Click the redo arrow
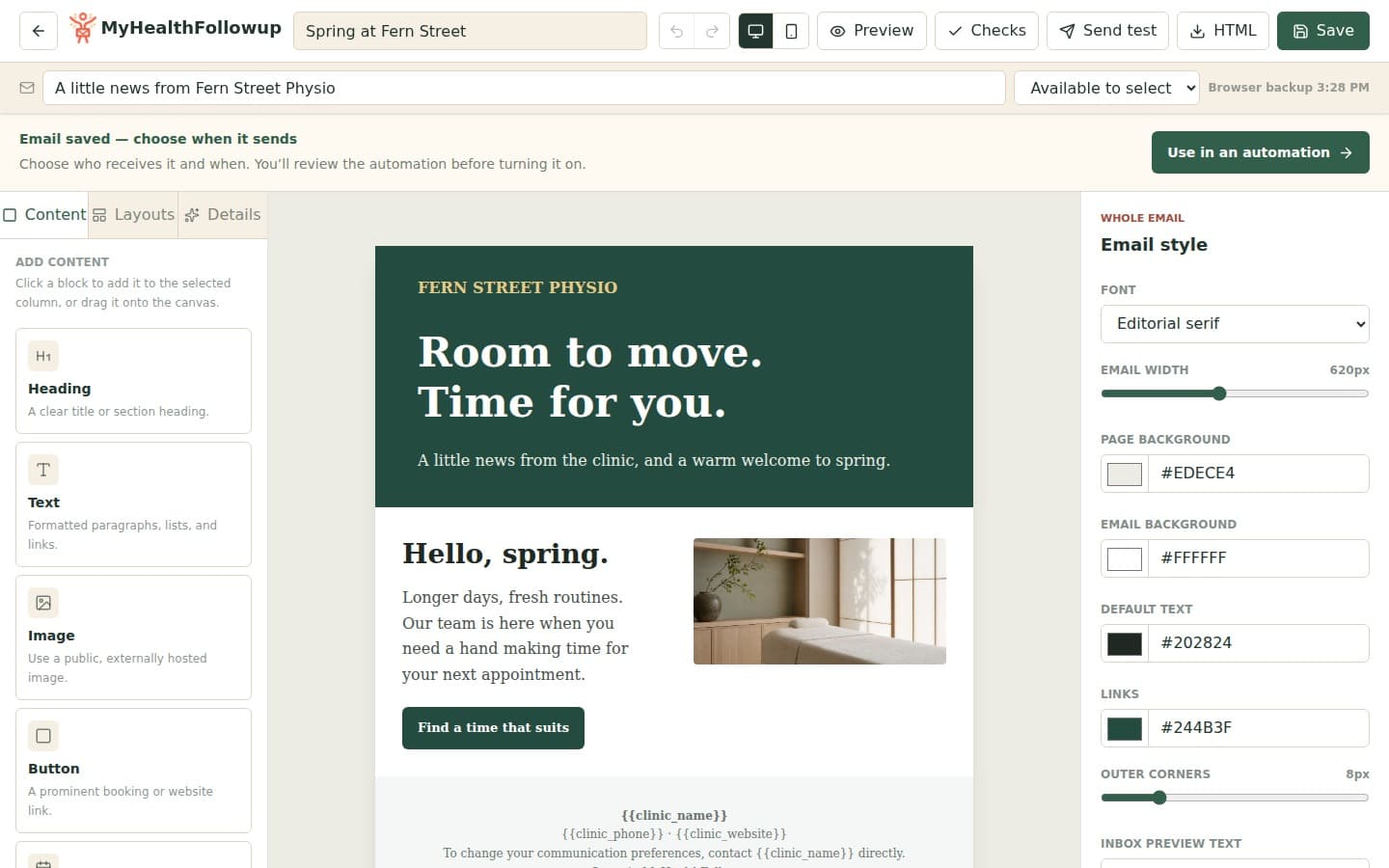The width and height of the screenshot is (1389, 868). [712, 31]
